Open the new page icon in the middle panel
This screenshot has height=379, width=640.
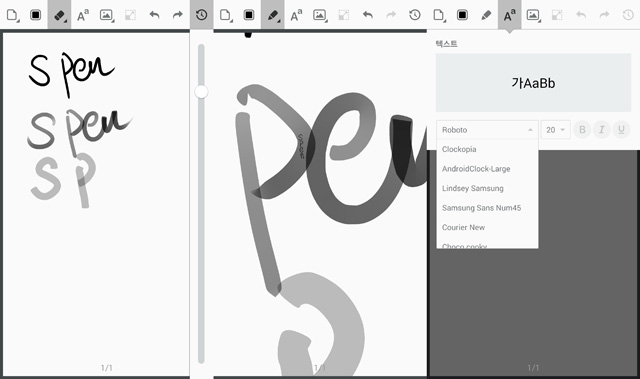[x=225, y=15]
